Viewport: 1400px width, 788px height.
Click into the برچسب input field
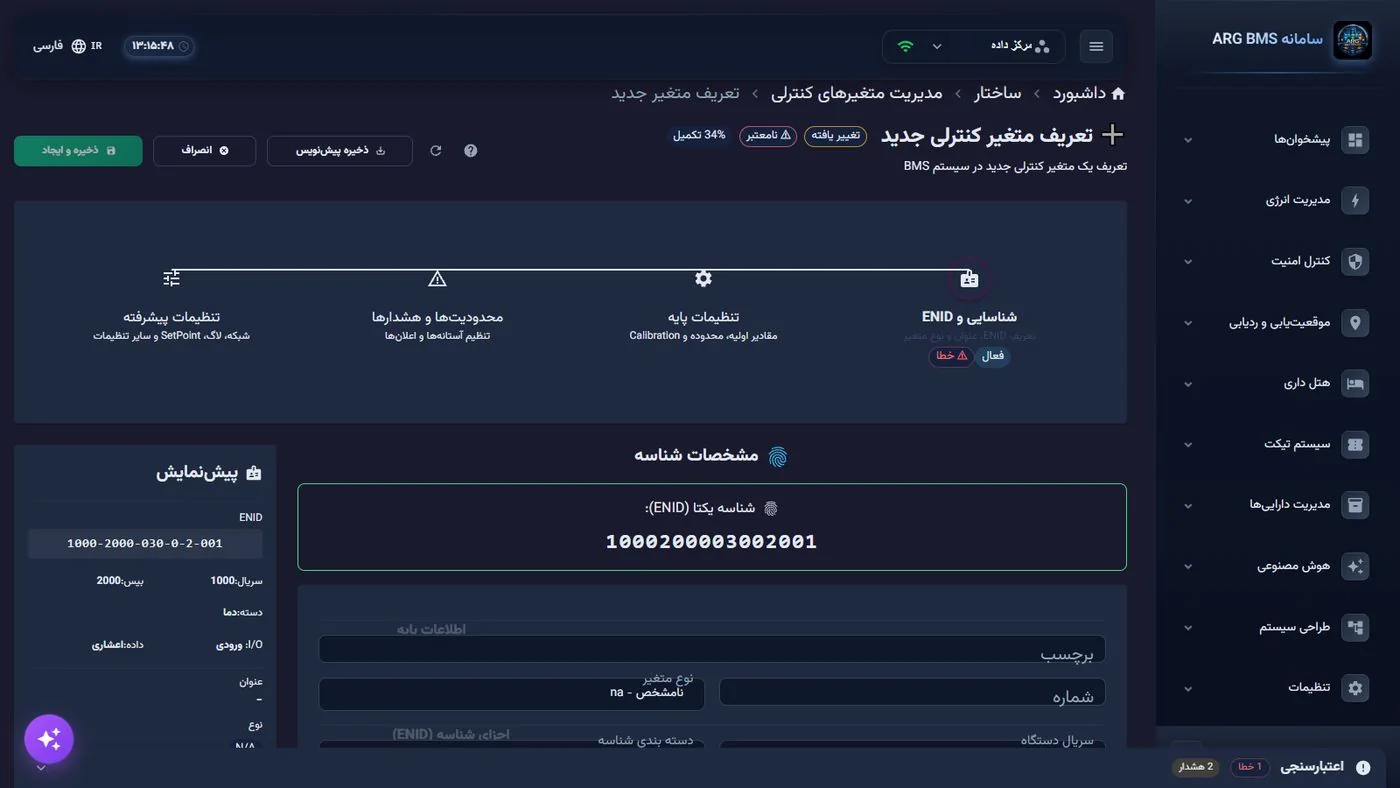712,651
